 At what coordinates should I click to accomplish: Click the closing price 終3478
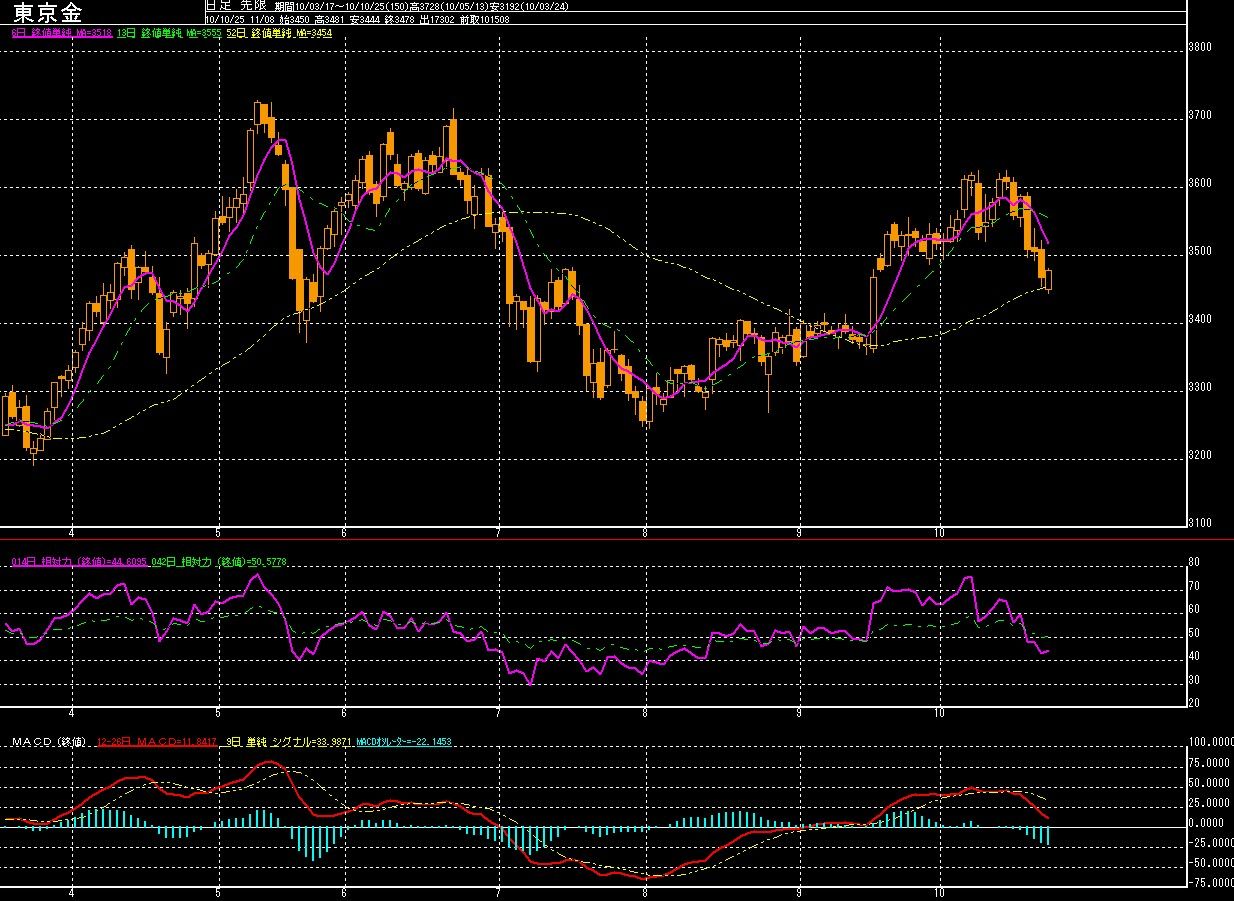coord(399,19)
